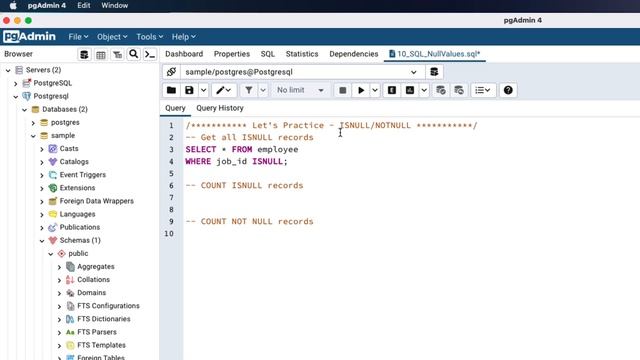
Task: Click the Query Tool icon in Browser panel
Action: point(84,54)
